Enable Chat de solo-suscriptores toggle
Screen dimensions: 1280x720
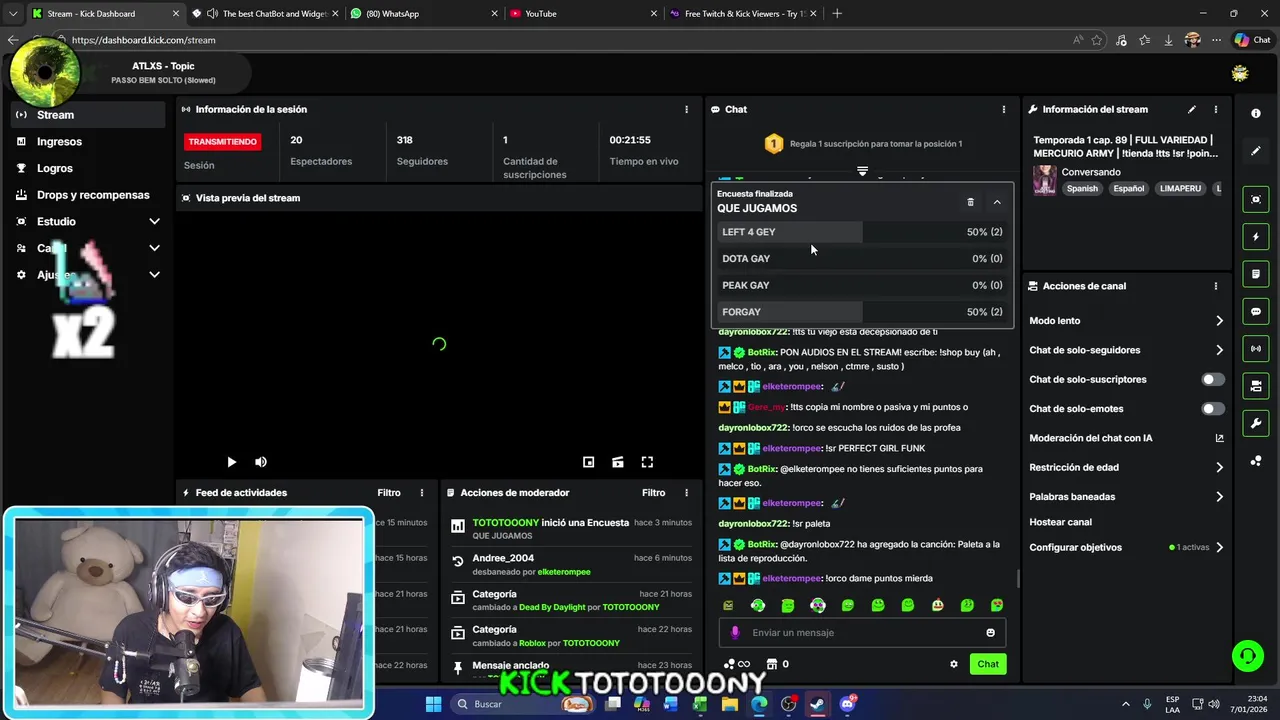point(1212,379)
